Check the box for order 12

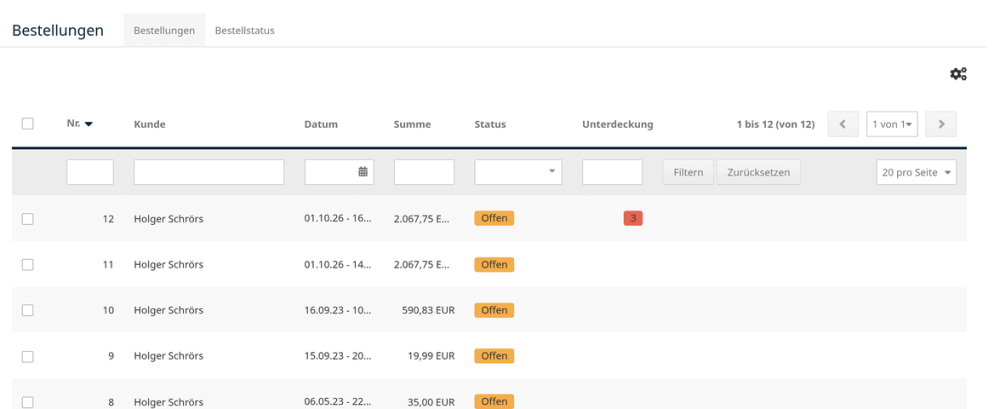pyautogui.click(x=27, y=219)
